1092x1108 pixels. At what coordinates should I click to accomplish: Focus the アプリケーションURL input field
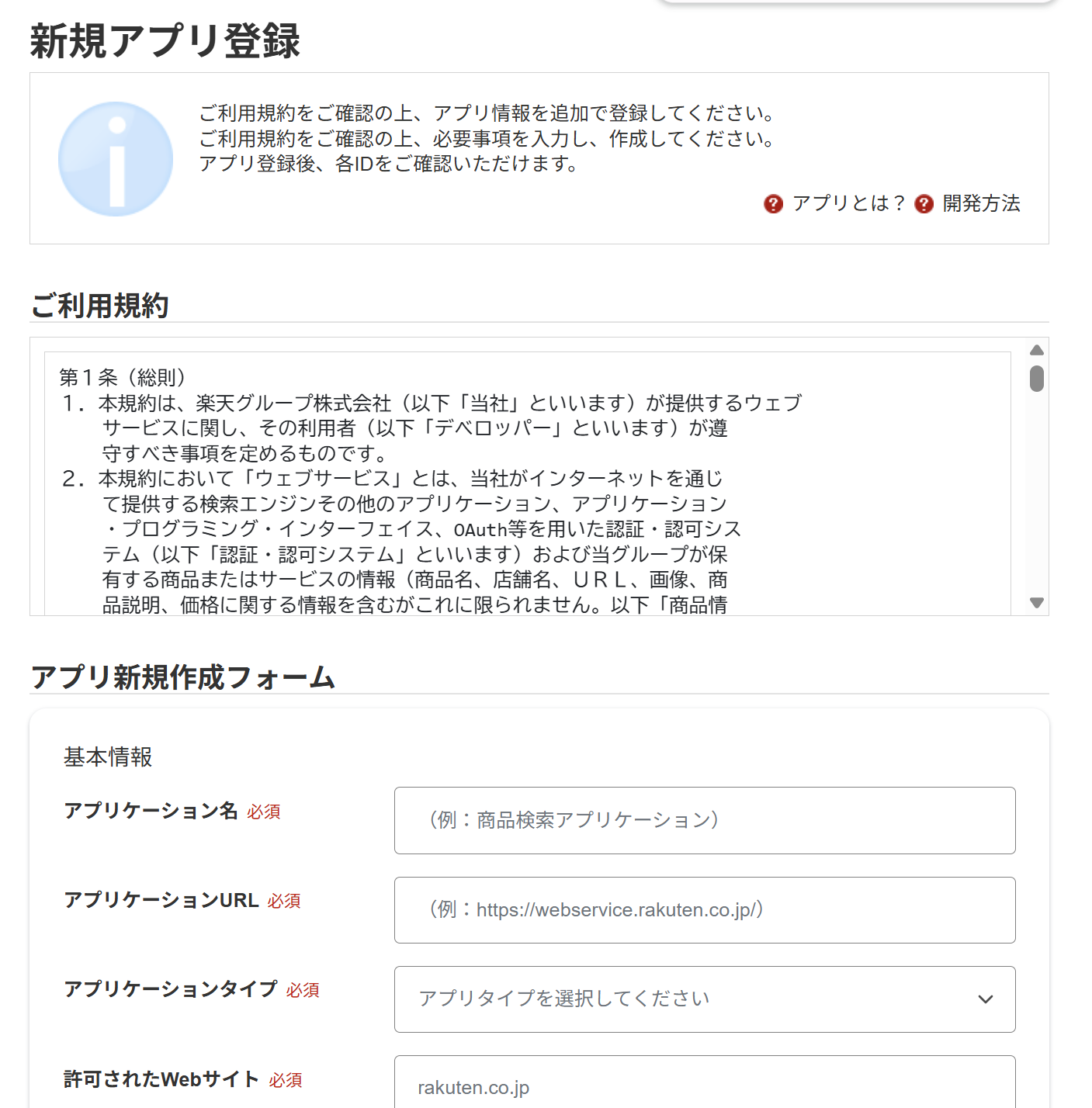(x=705, y=910)
